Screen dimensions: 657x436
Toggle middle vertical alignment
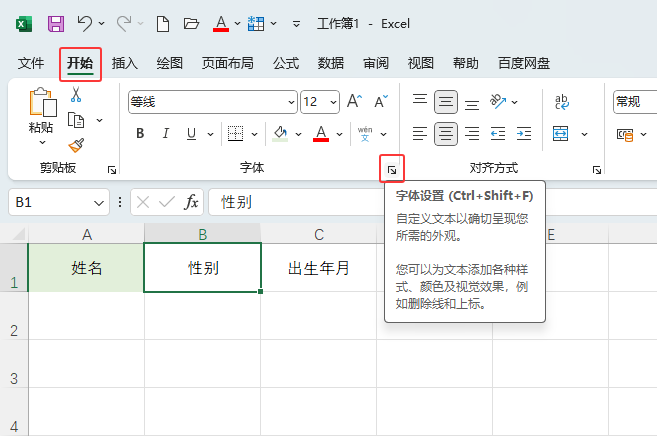[445, 102]
